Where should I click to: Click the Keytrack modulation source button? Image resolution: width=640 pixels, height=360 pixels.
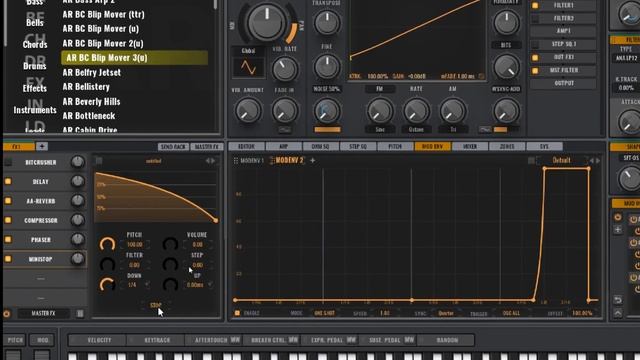click(157, 340)
